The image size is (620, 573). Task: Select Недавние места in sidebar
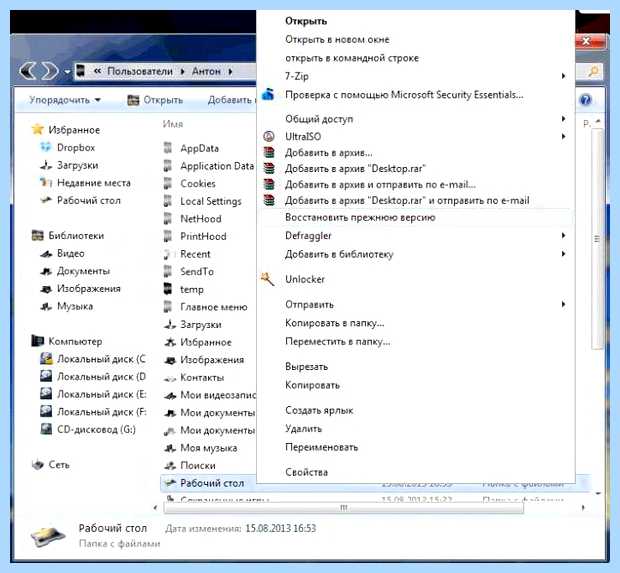tap(94, 183)
